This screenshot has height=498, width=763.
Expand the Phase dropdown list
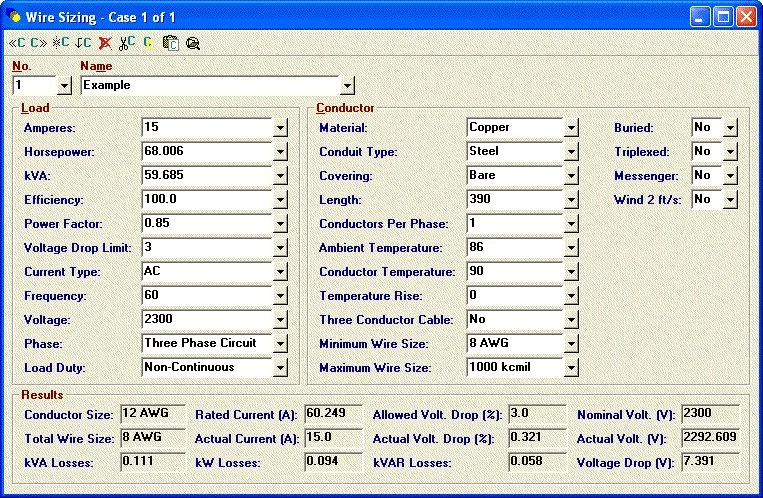coord(280,344)
